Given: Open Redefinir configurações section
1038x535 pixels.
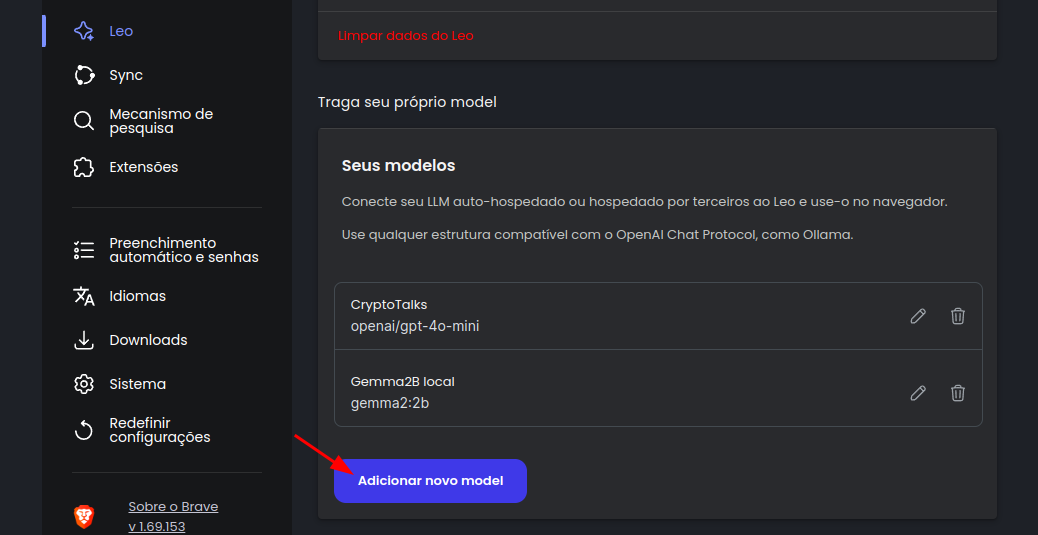Looking at the screenshot, I should tap(159, 430).
